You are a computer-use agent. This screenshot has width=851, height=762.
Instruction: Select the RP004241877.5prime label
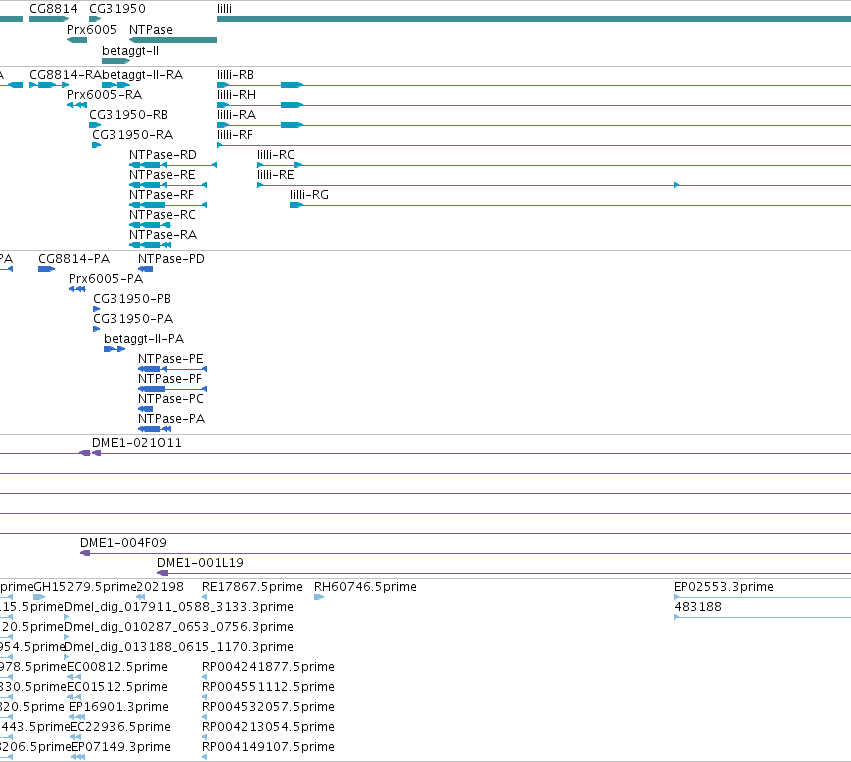tap(268, 666)
